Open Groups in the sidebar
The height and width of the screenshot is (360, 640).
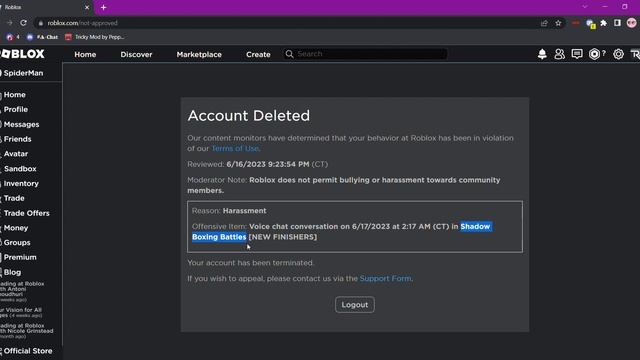tap(17, 242)
